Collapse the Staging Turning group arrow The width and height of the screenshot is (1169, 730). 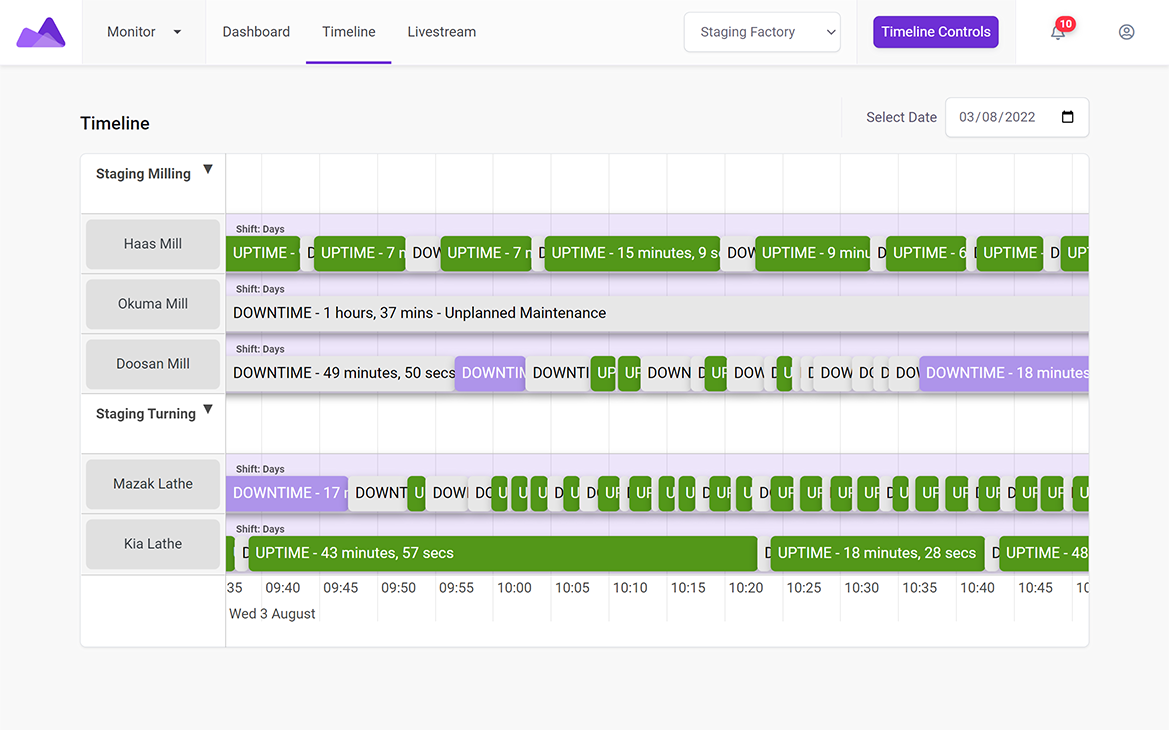208,410
